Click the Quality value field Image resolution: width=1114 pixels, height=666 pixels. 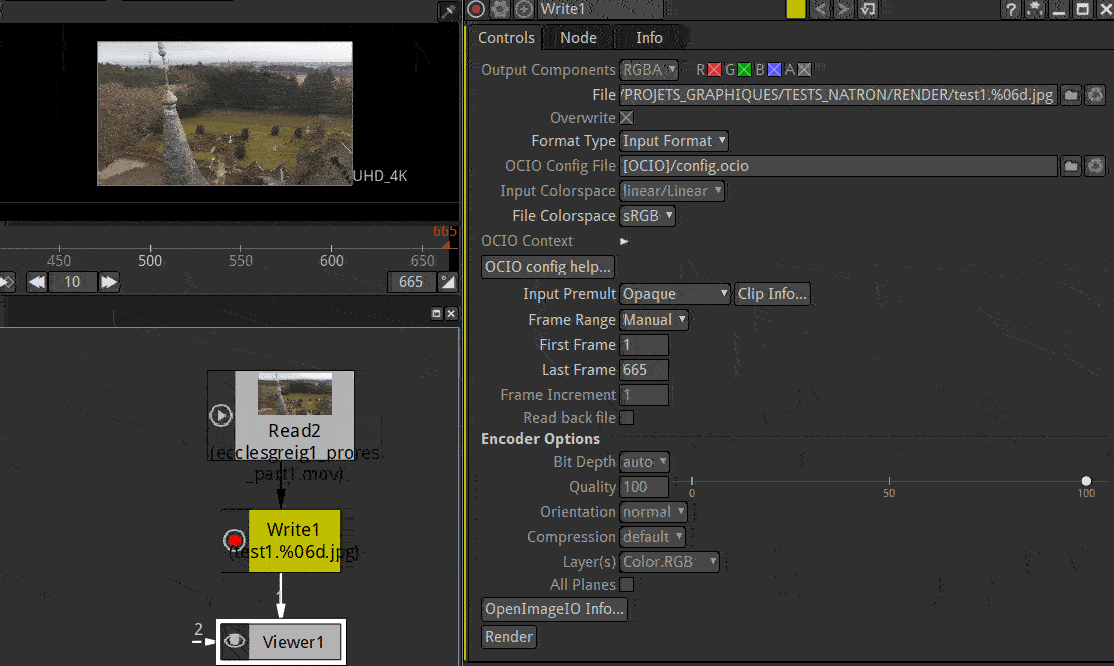click(644, 487)
